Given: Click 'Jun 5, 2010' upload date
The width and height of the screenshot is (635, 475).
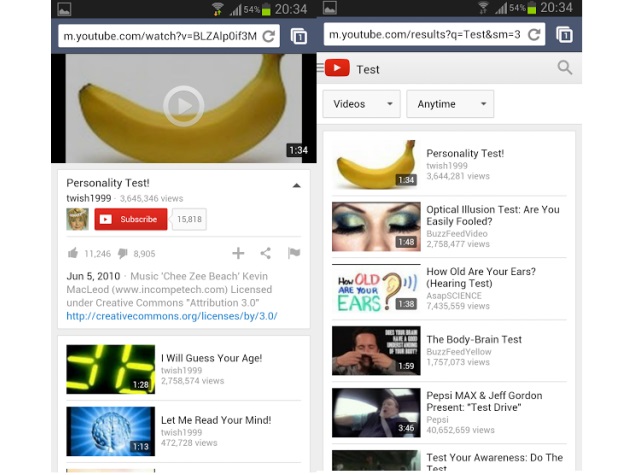Looking at the screenshot, I should pyautogui.click(x=93, y=276).
